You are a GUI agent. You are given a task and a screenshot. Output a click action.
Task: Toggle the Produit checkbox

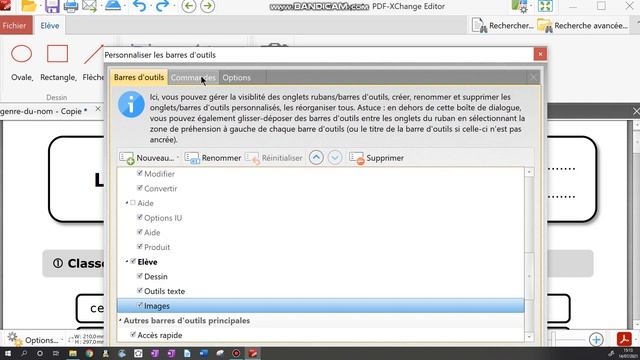click(x=140, y=247)
